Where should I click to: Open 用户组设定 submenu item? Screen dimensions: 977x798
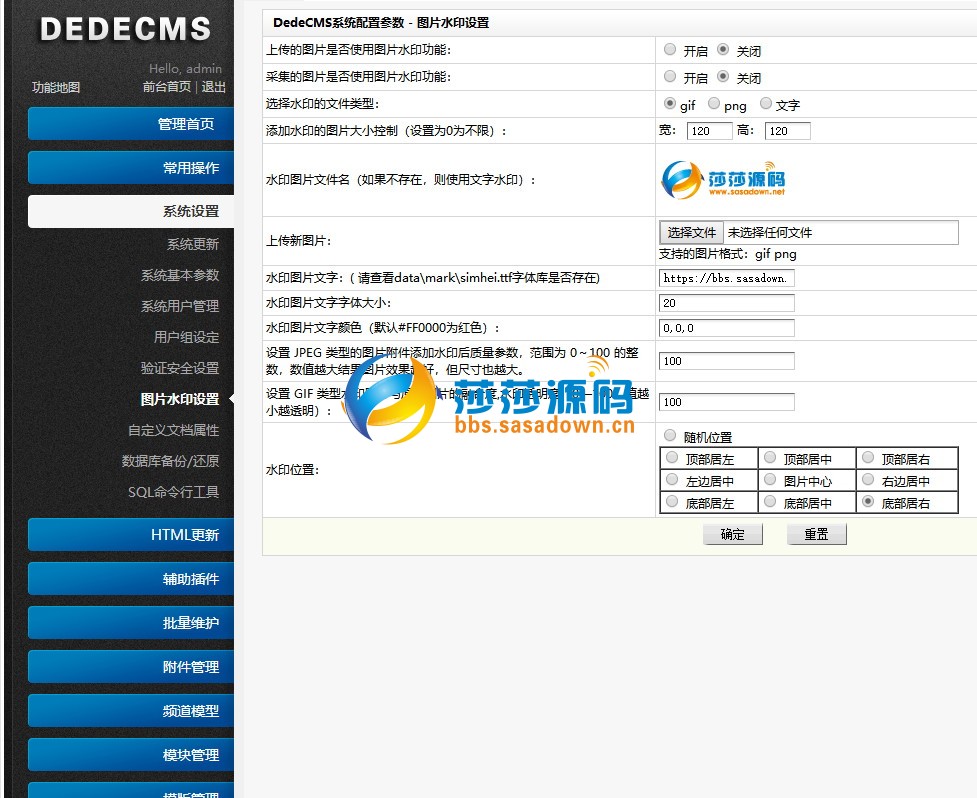[x=186, y=337]
